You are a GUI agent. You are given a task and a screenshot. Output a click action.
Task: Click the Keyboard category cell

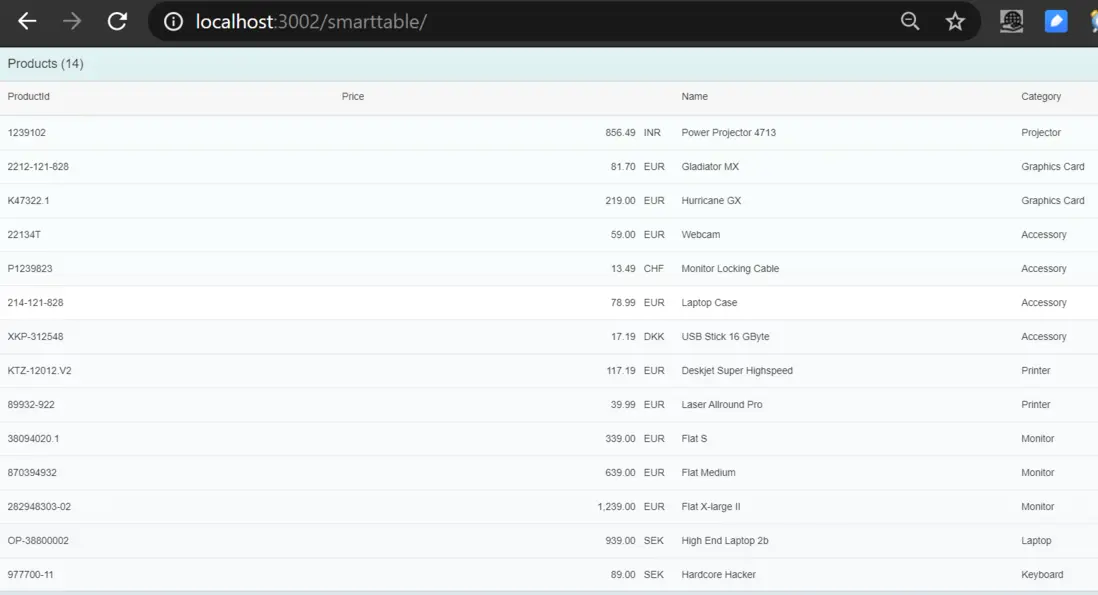1041,575
